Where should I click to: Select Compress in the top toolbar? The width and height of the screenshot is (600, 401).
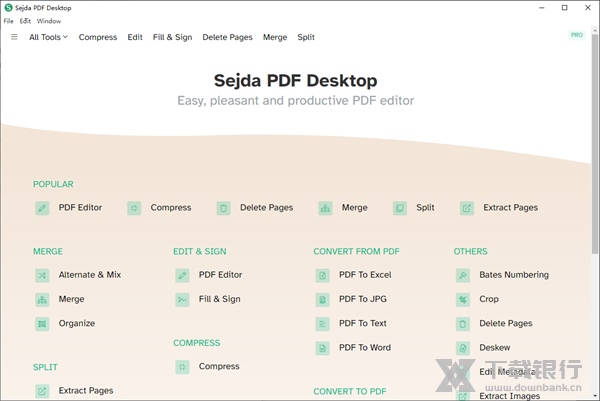tap(98, 37)
